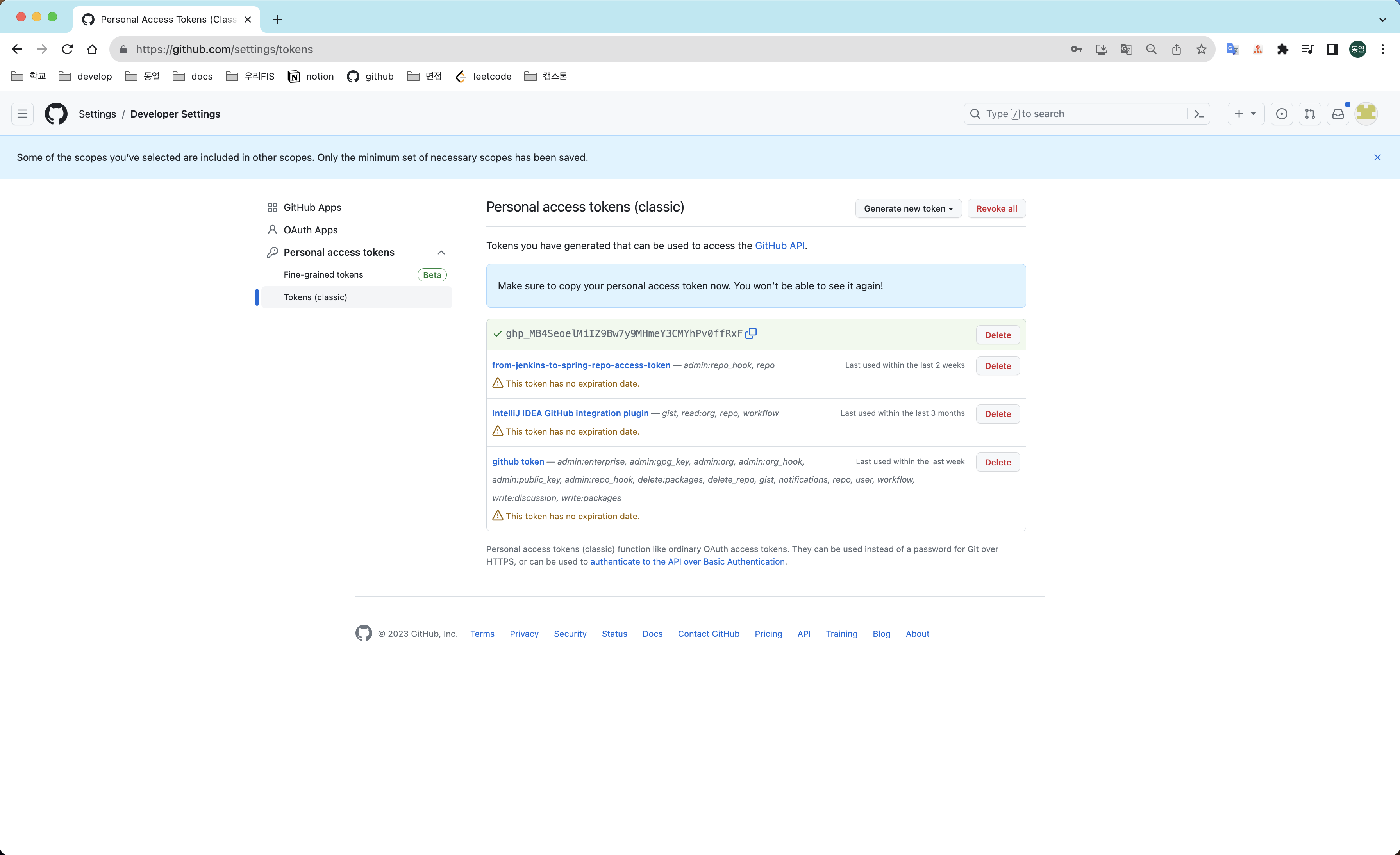Open pull requests icon in header

1310,114
